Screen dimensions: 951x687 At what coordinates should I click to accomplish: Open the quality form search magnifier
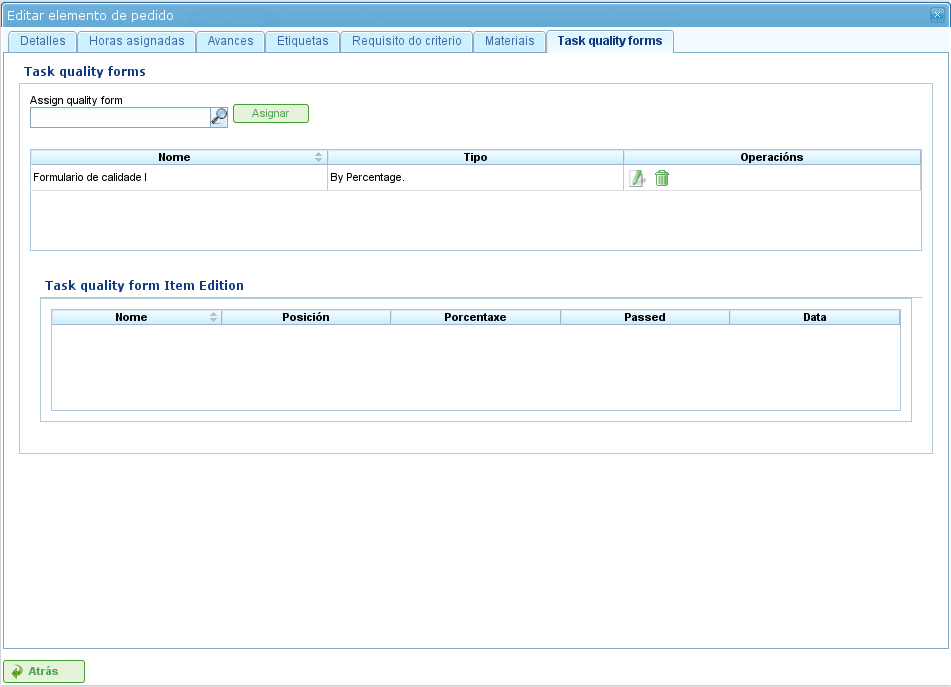[x=219, y=117]
